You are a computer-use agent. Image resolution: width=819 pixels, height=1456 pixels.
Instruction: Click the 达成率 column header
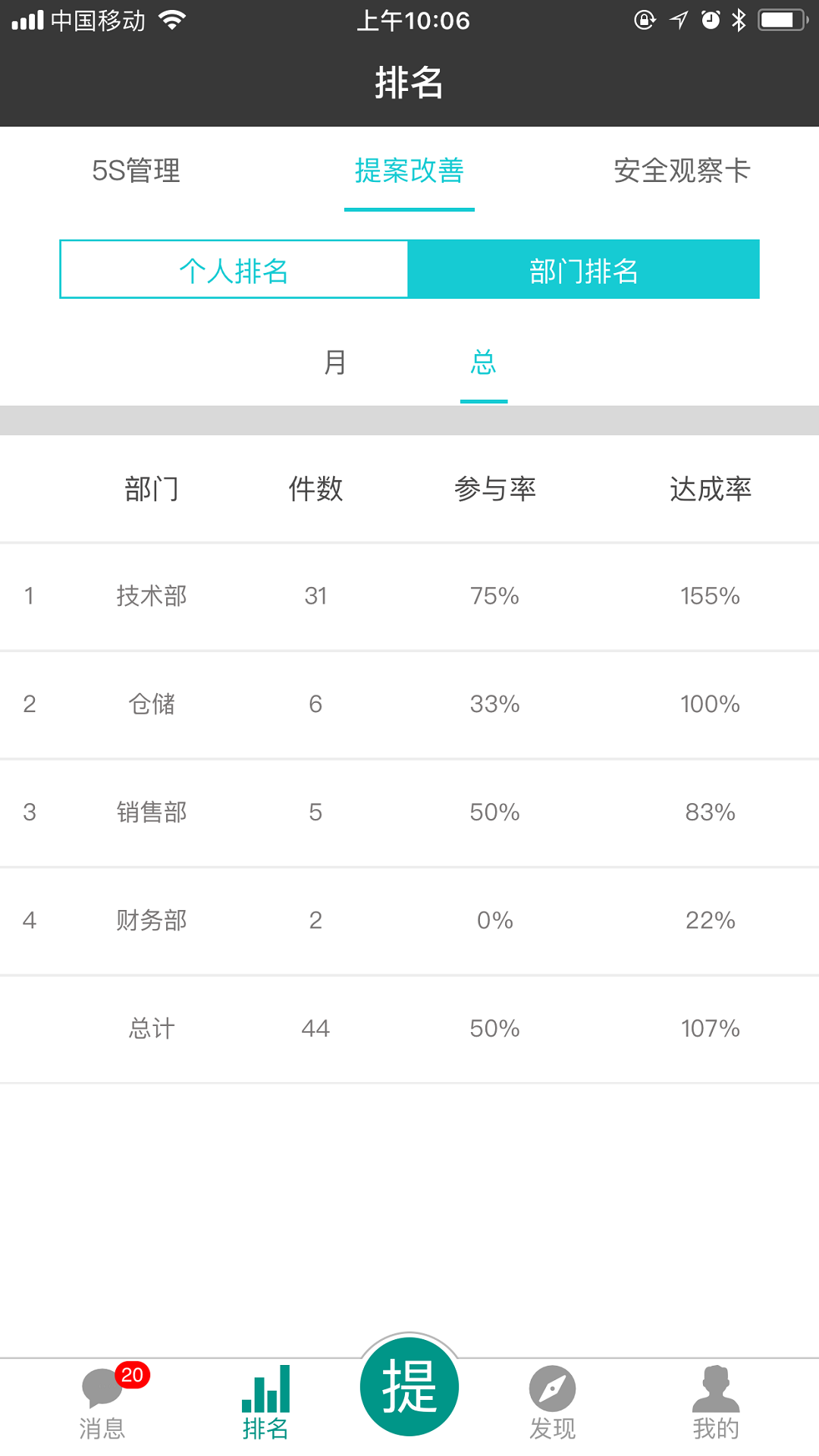point(711,489)
